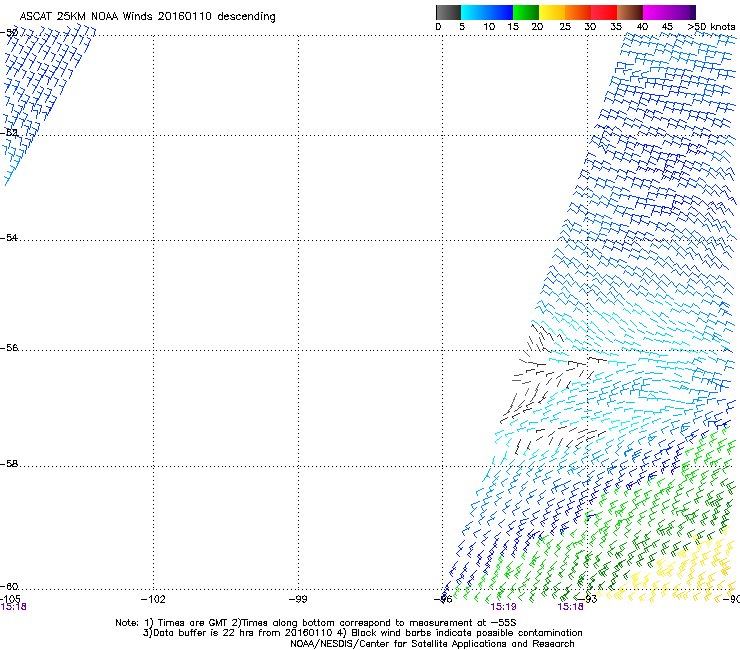
Task: Click the cyan 5-10 knots legend swatch
Action: pos(474,12)
